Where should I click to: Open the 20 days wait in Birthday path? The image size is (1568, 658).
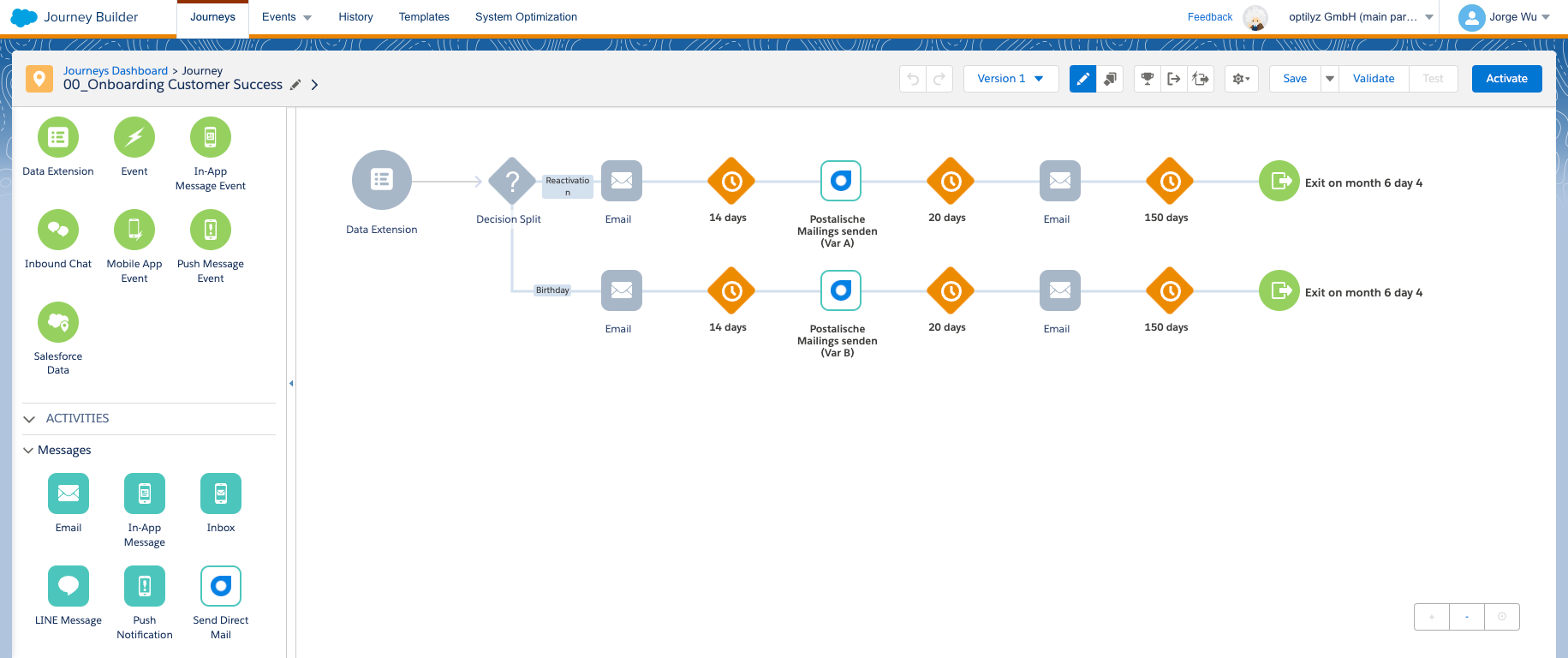coord(951,290)
